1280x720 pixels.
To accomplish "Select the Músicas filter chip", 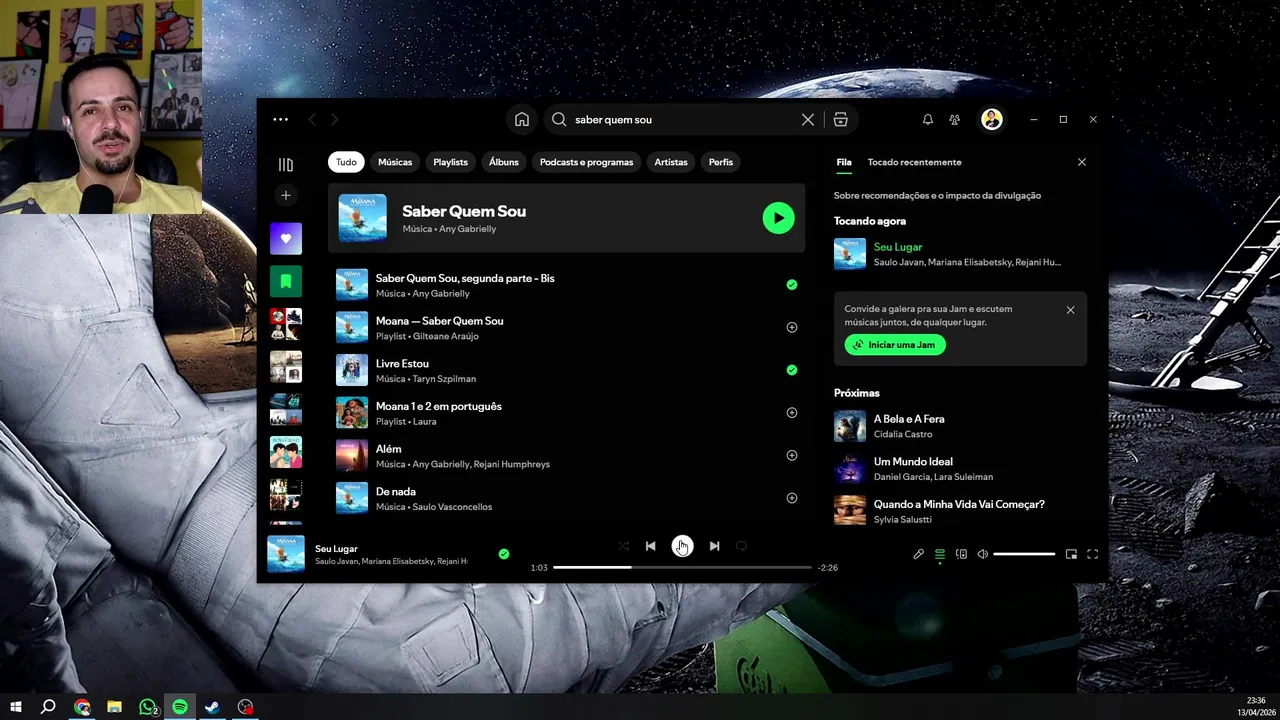I will pyautogui.click(x=395, y=162).
